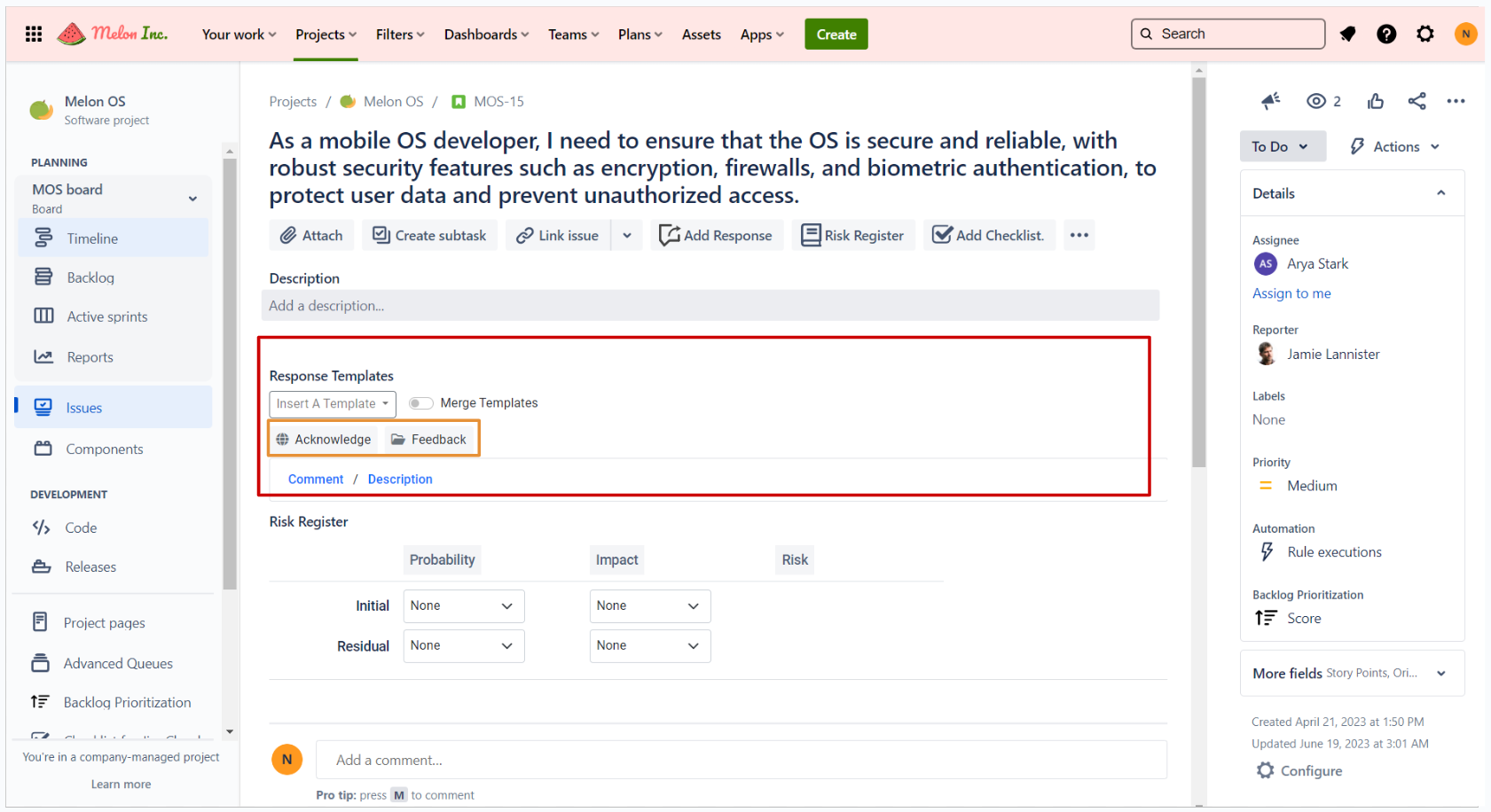Click the share issue icon
This screenshot has height=812, width=1491.
(x=1416, y=101)
